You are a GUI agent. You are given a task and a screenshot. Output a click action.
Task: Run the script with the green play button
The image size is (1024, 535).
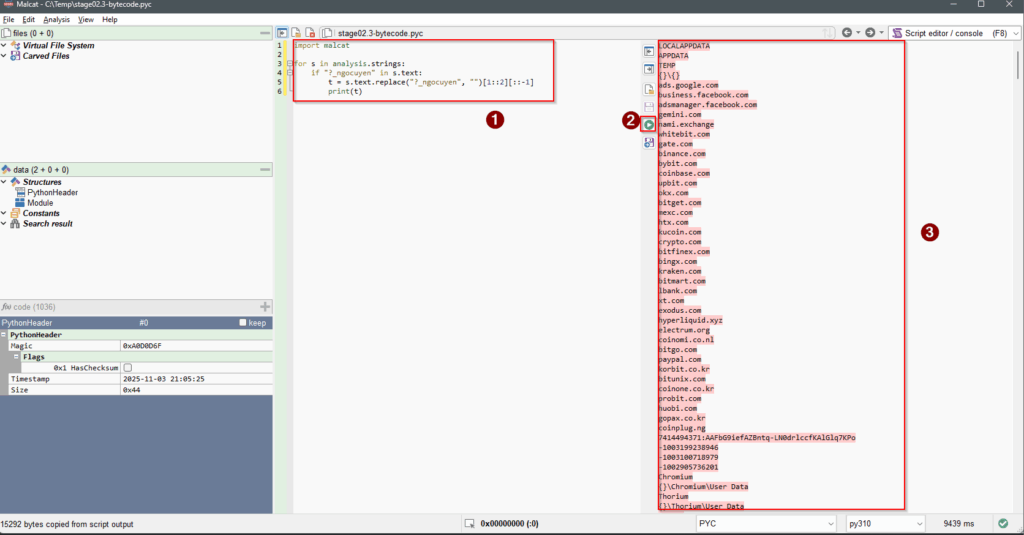[x=649, y=124]
